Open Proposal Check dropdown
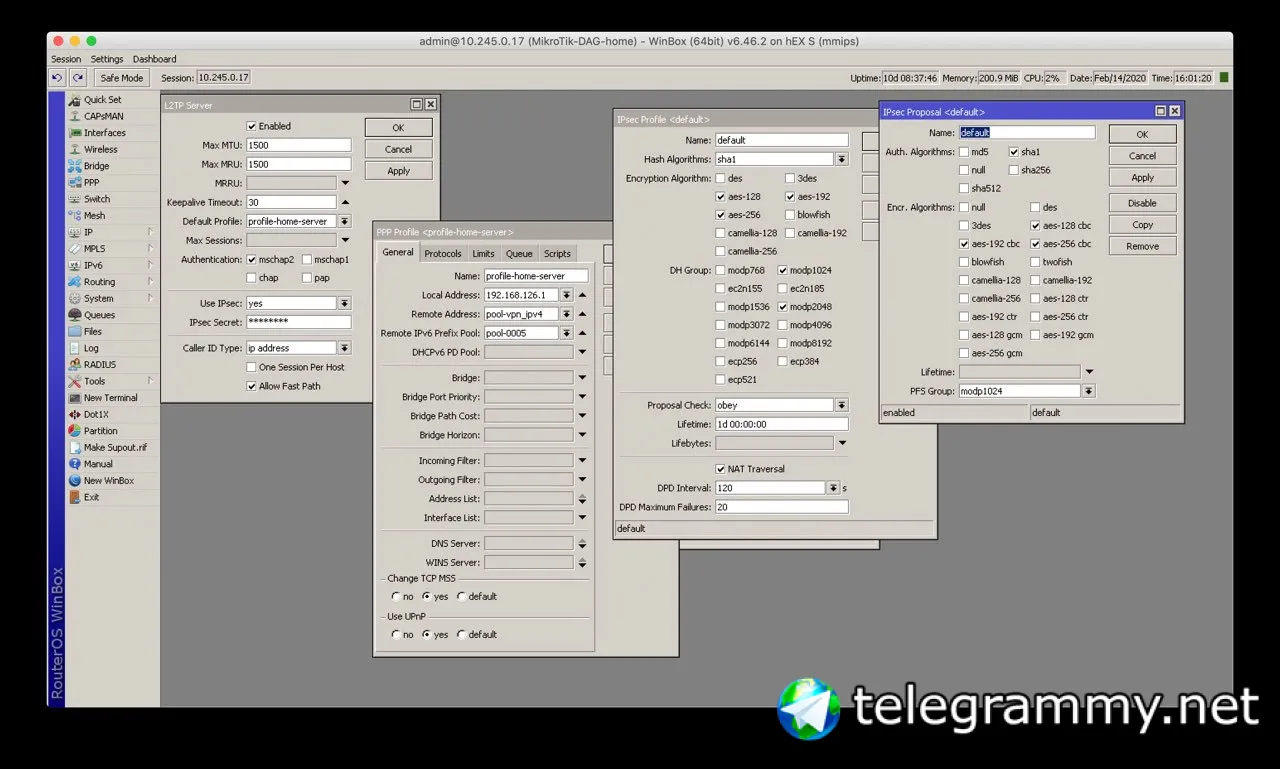 click(x=842, y=405)
